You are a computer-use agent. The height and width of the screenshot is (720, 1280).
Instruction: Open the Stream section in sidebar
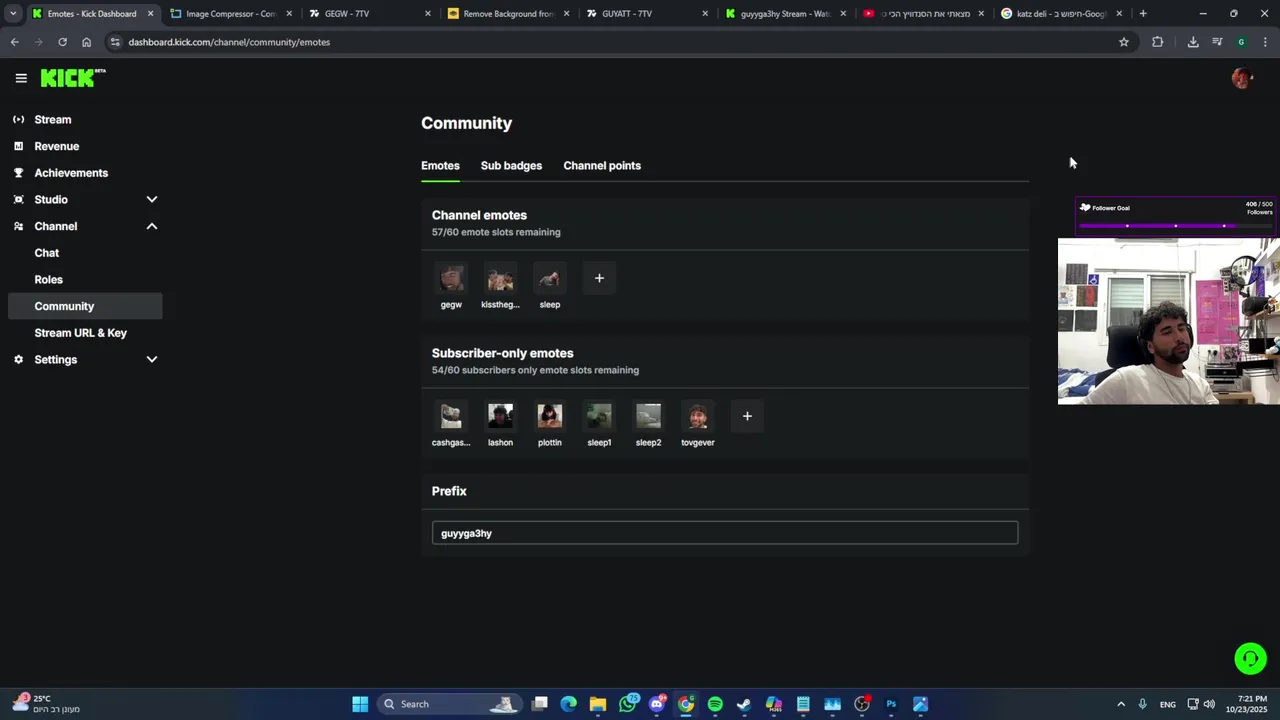[53, 119]
